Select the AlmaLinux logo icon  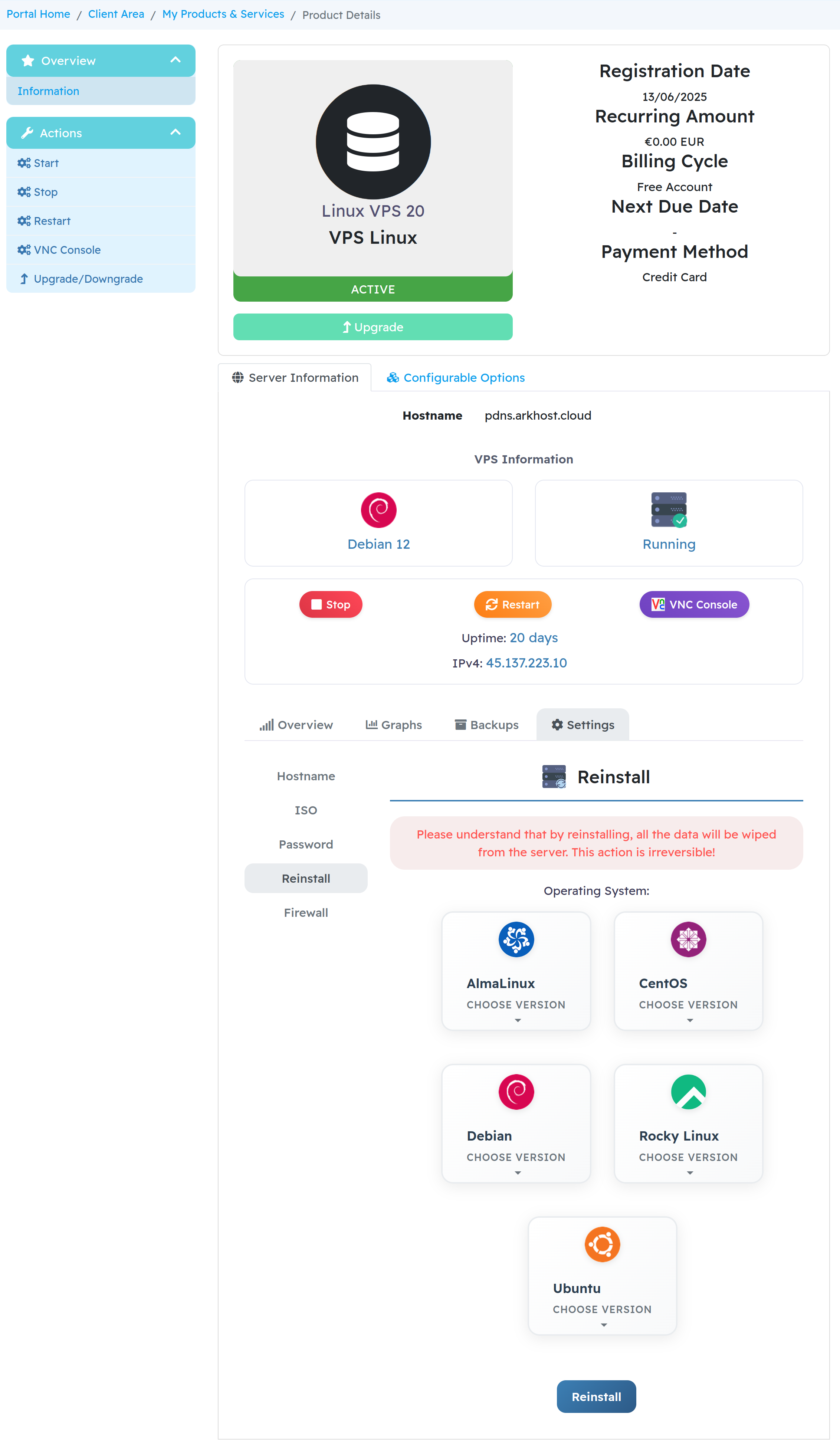point(516,939)
